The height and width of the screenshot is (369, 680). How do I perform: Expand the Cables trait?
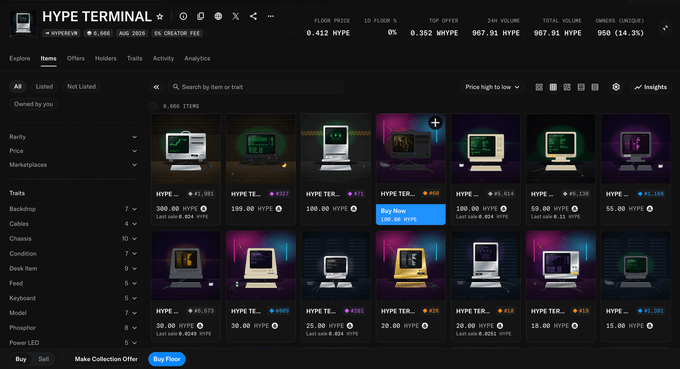pyautogui.click(x=73, y=224)
